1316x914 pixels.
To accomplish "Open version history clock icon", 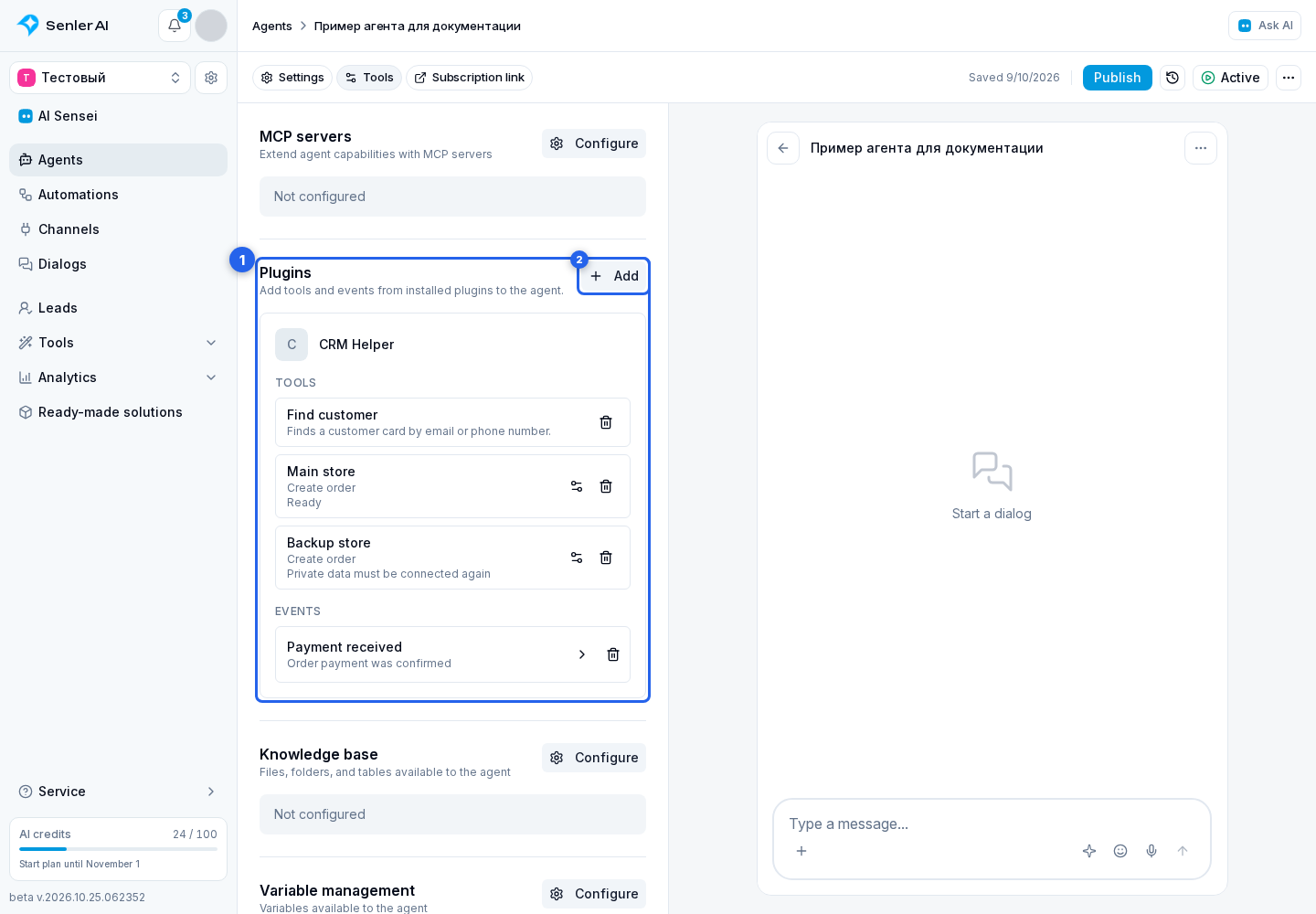I will point(1173,78).
